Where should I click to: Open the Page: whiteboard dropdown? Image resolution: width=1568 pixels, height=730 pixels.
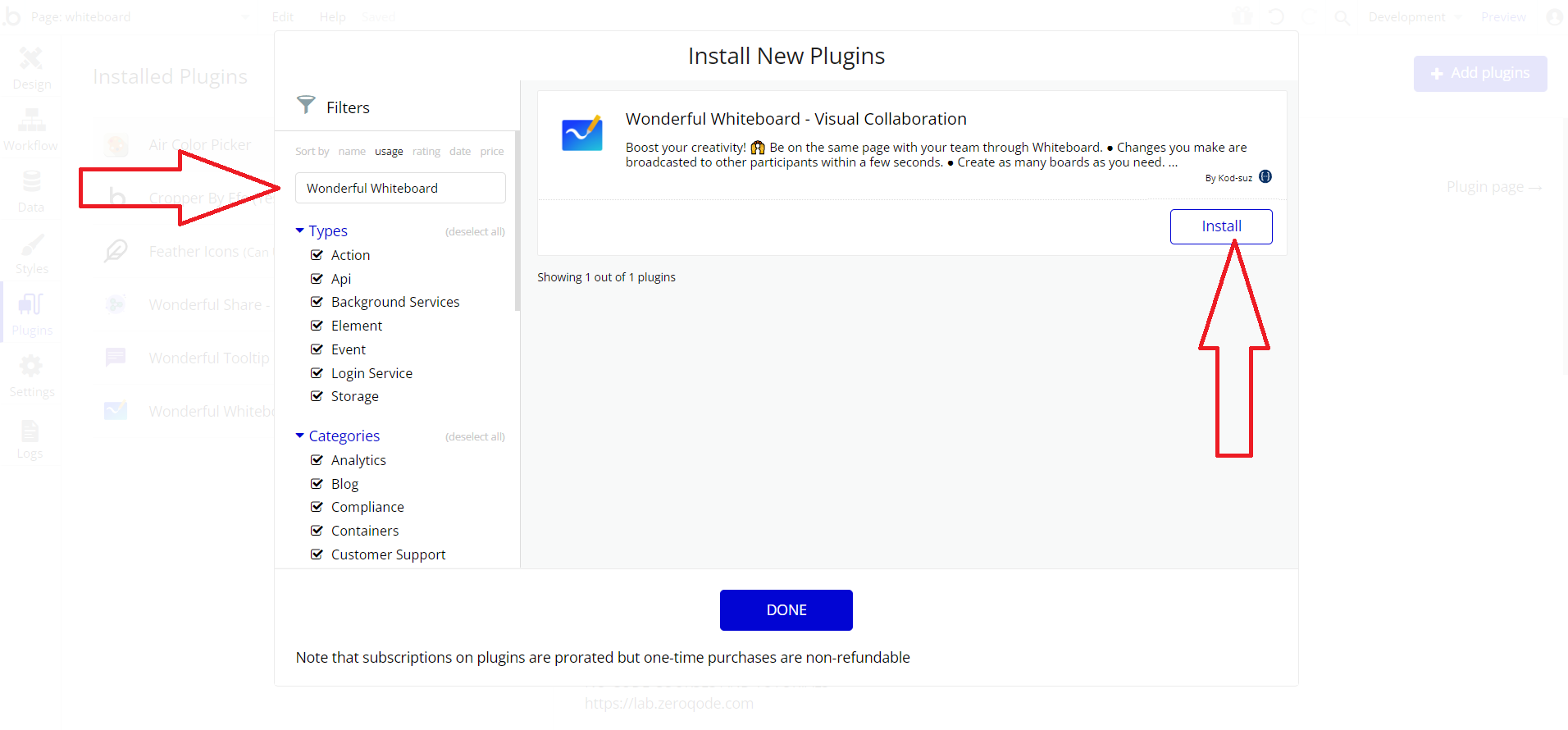click(x=139, y=17)
